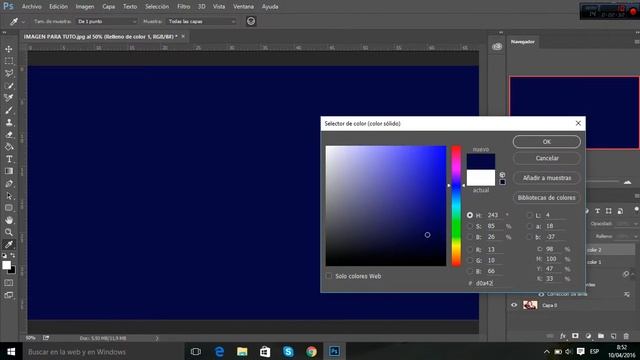
Task: Open Chrome from the taskbar
Action: [x=311, y=351]
